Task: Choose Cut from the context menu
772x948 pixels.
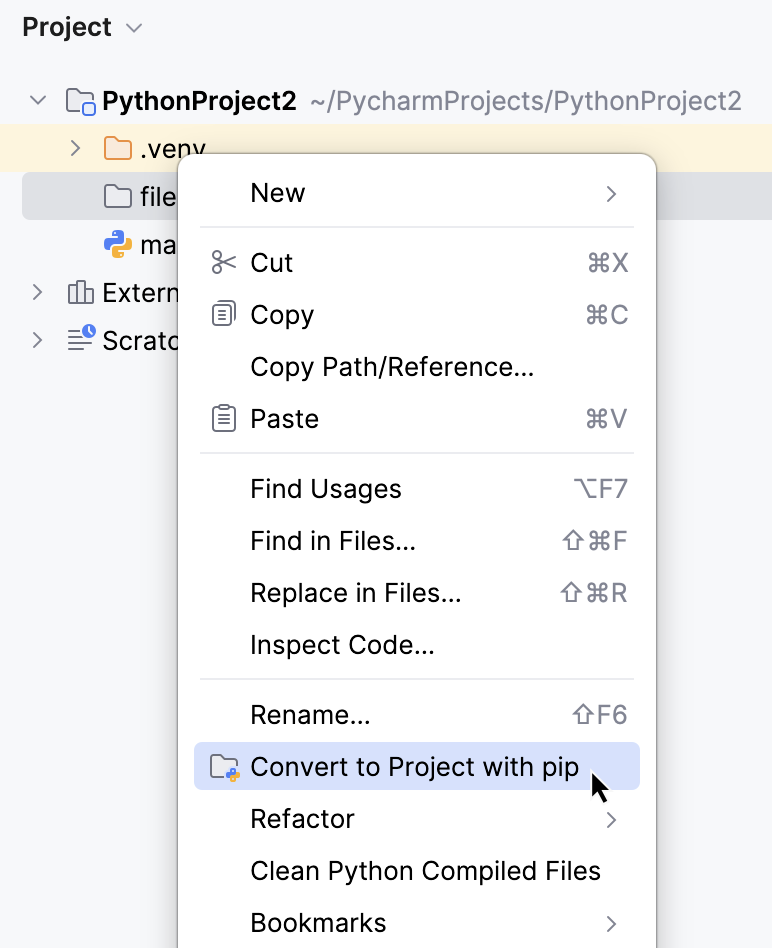Action: [x=417, y=262]
